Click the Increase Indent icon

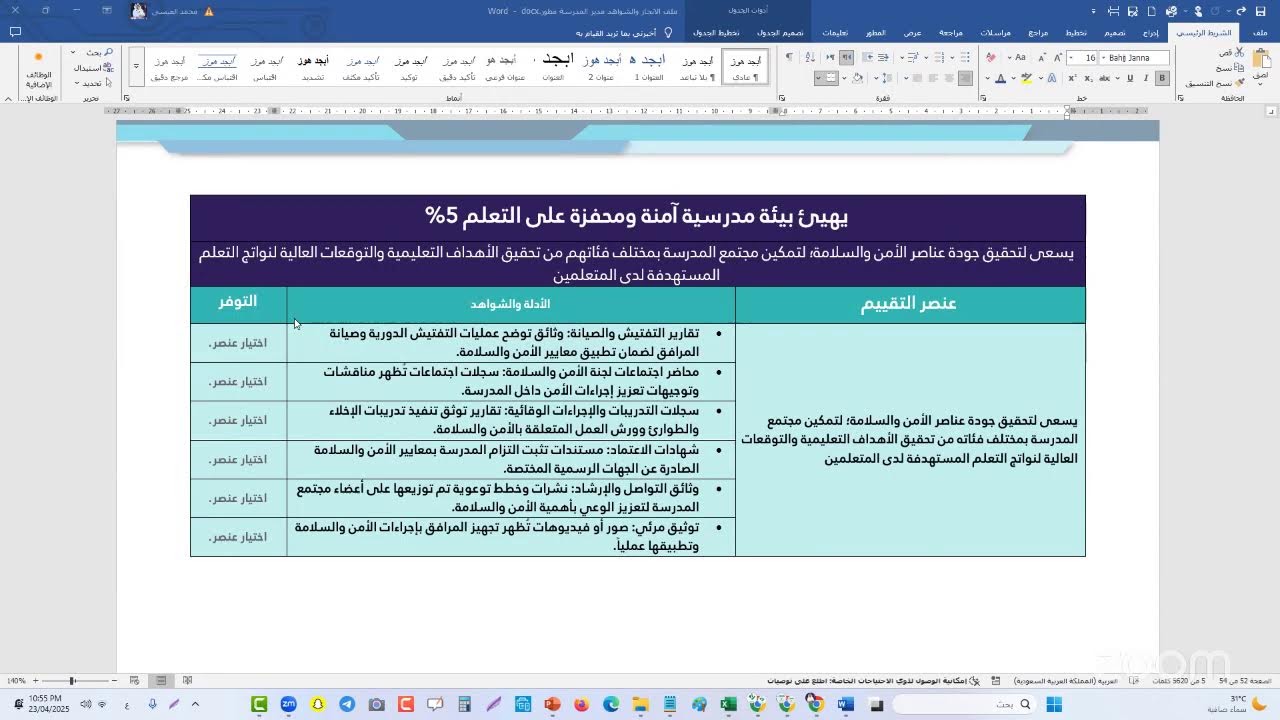(869, 58)
